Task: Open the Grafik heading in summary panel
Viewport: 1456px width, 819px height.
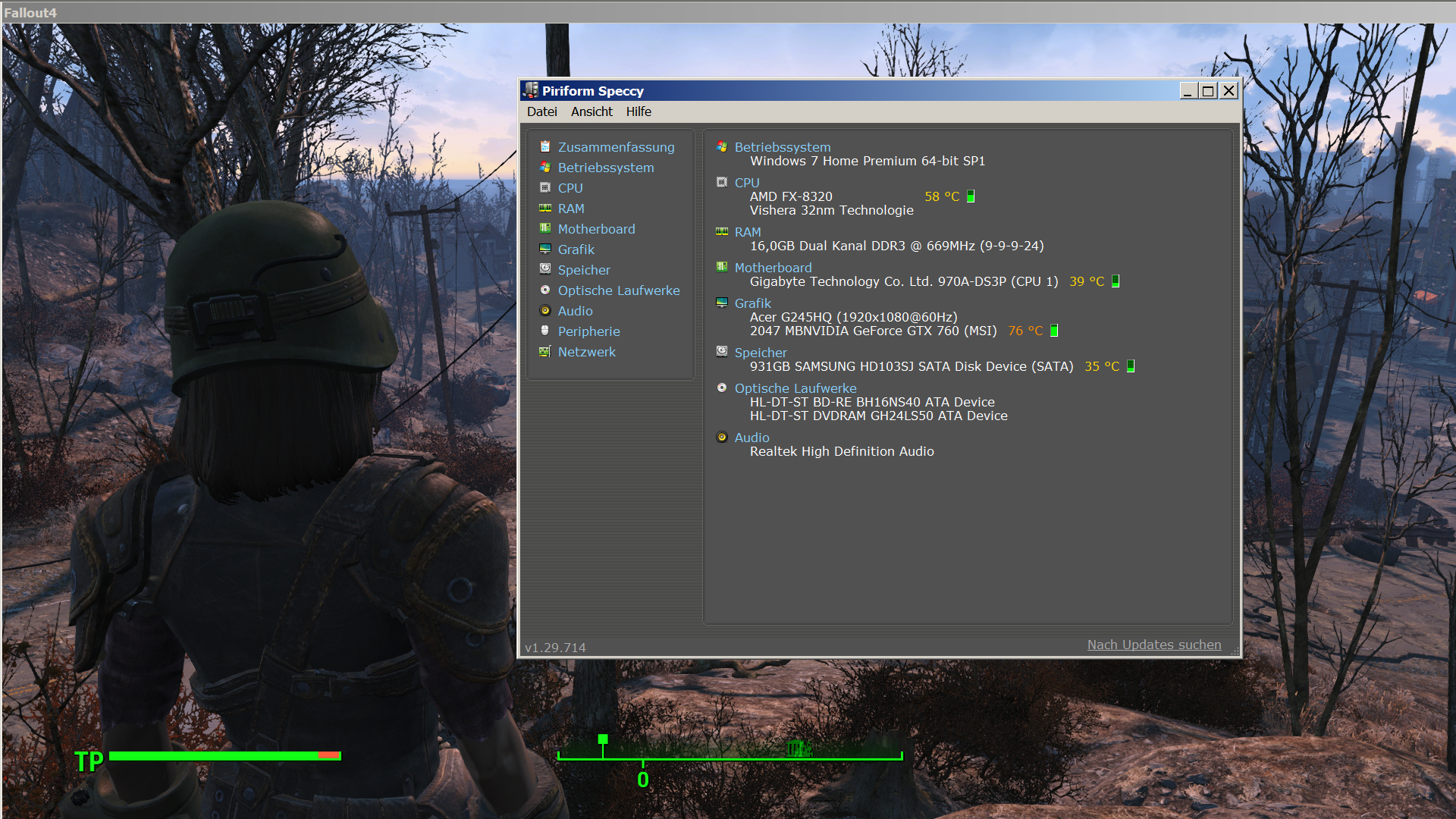Action: pos(752,303)
